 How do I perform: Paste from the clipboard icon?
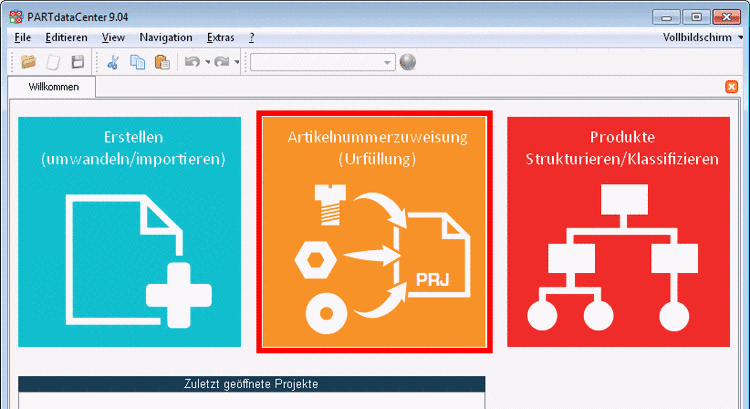(x=163, y=62)
